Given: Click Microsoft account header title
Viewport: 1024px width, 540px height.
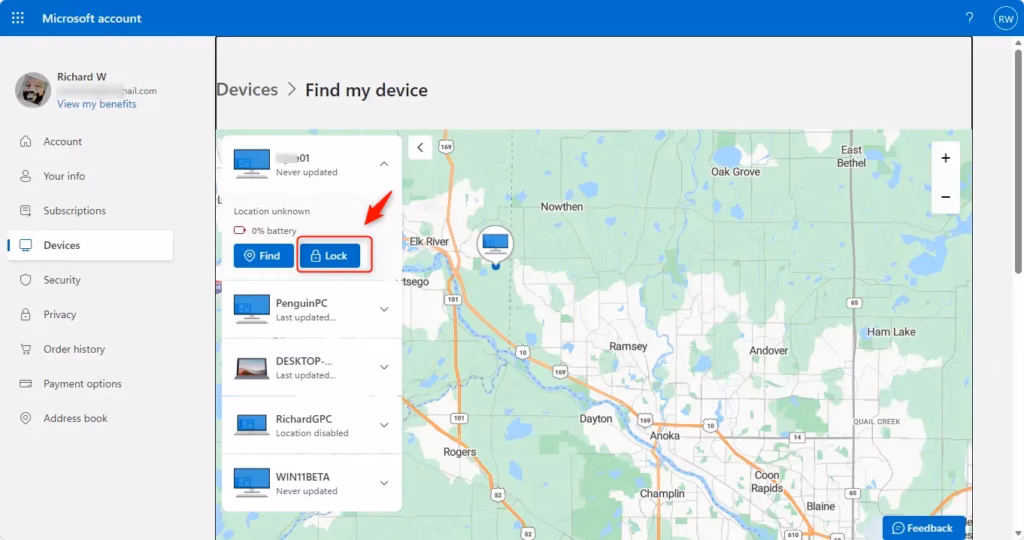Looking at the screenshot, I should pos(91,18).
